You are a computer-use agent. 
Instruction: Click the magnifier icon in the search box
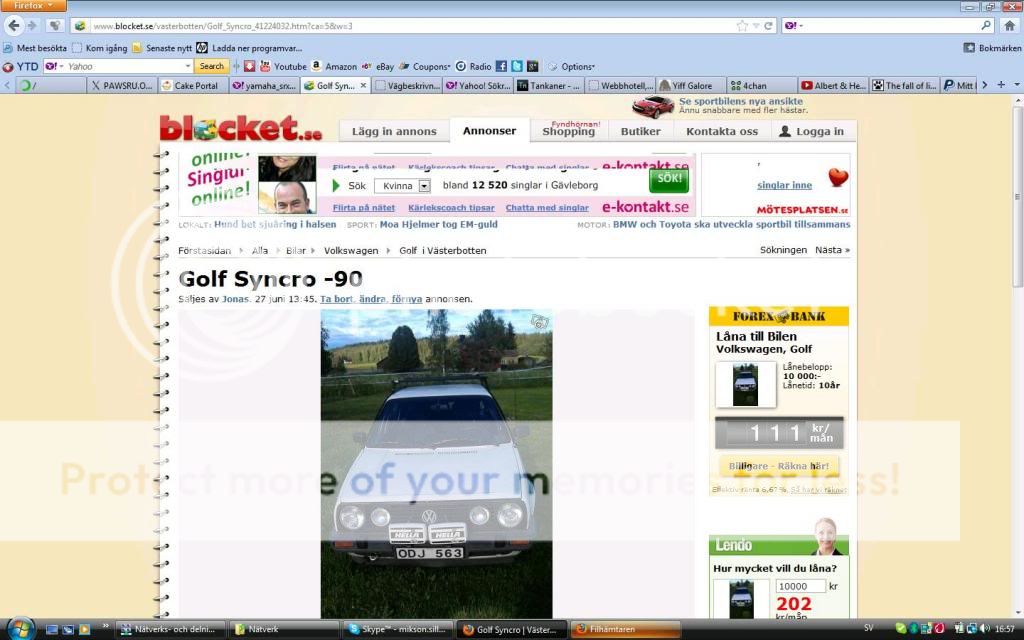tap(985, 26)
